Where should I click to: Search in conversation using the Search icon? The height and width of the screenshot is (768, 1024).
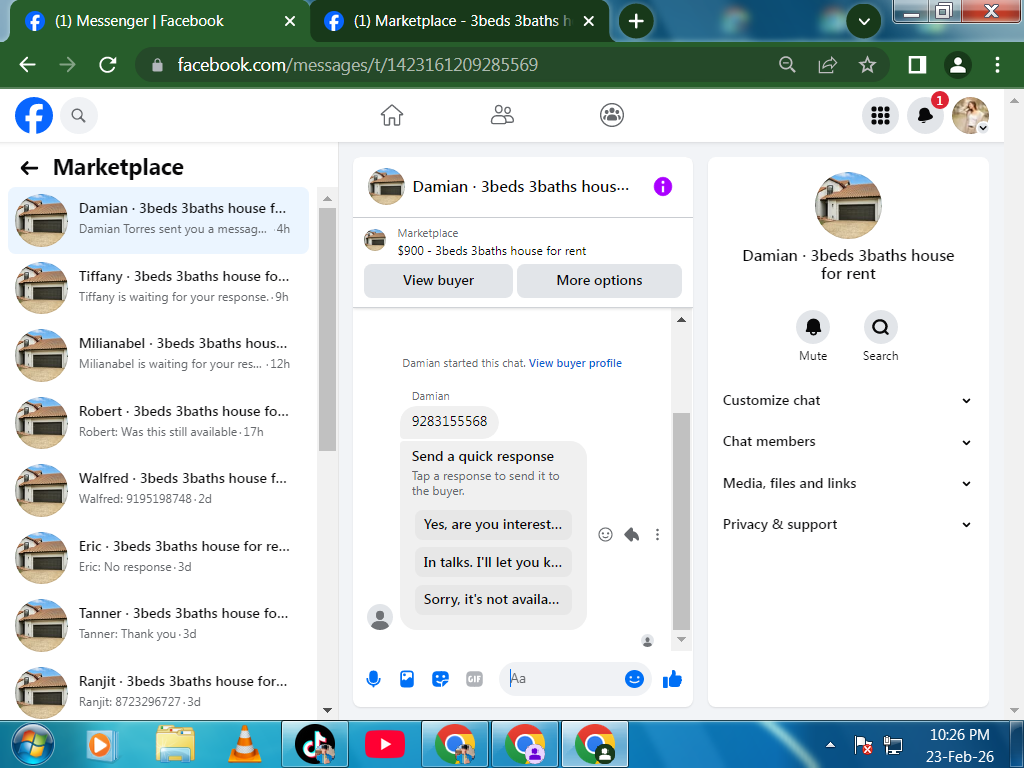[x=880, y=327]
